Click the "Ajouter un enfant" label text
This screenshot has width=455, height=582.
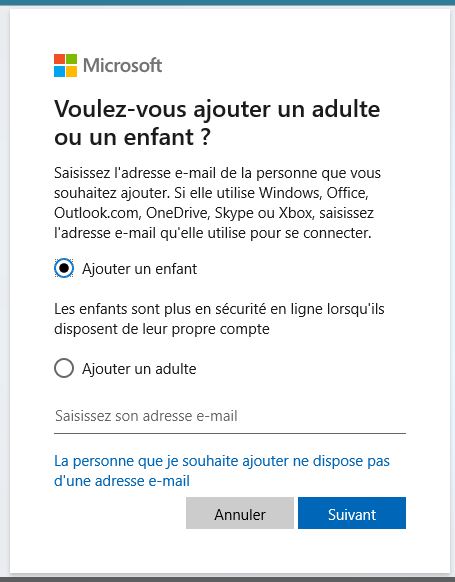tap(140, 269)
